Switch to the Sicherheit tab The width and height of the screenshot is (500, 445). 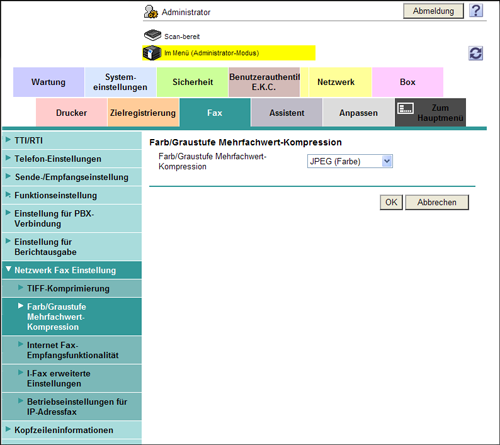pos(192,82)
